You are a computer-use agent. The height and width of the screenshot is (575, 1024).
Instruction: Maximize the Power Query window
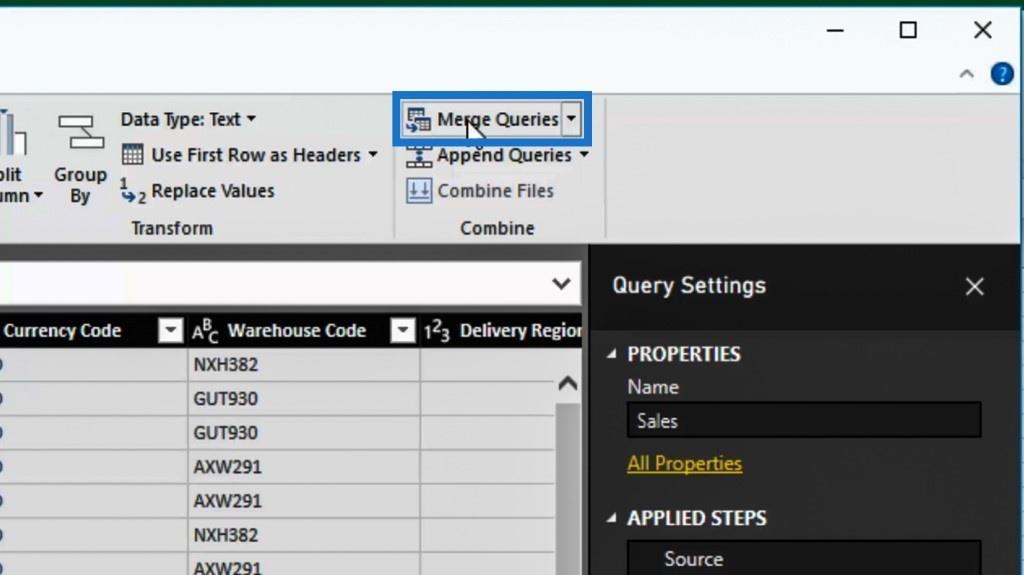click(x=908, y=30)
